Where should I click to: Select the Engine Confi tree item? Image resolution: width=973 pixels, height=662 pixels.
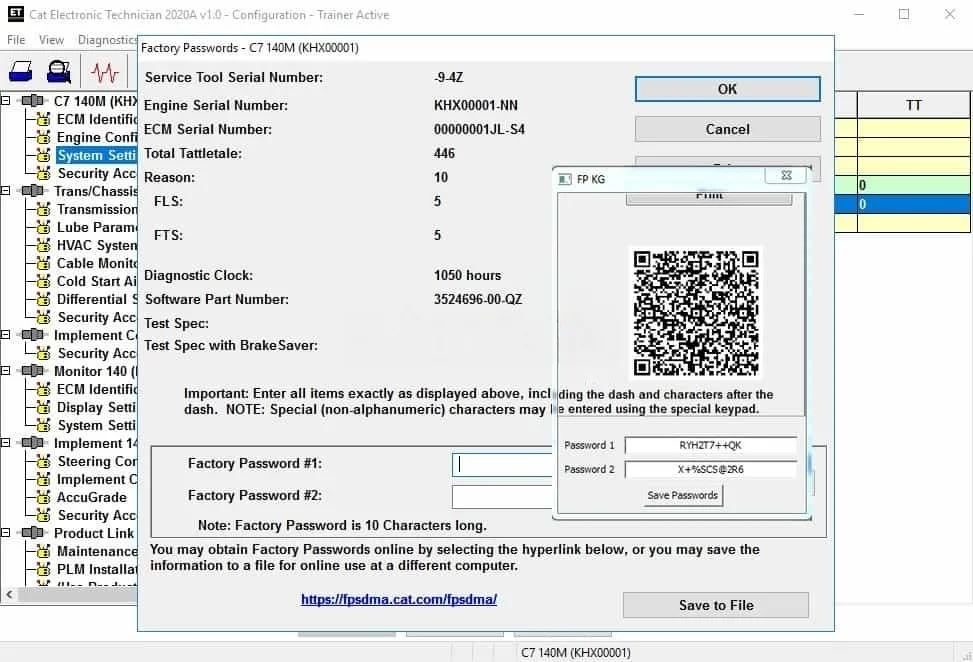[x=96, y=137]
